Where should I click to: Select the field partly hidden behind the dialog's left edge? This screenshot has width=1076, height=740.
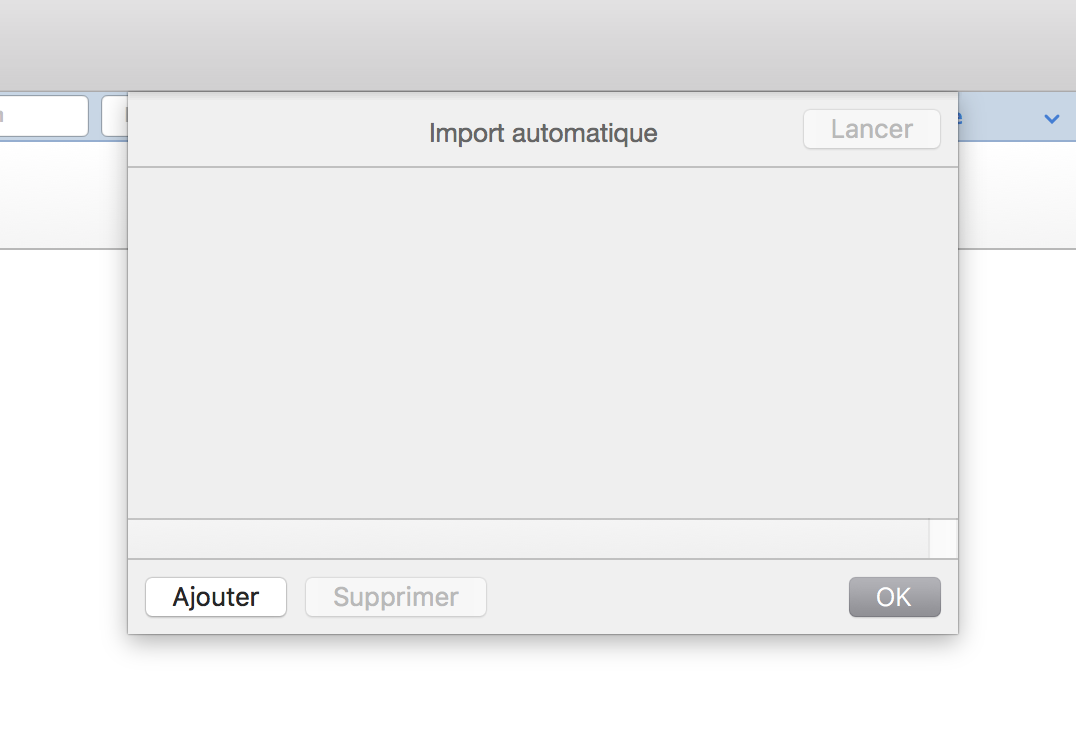click(114, 116)
